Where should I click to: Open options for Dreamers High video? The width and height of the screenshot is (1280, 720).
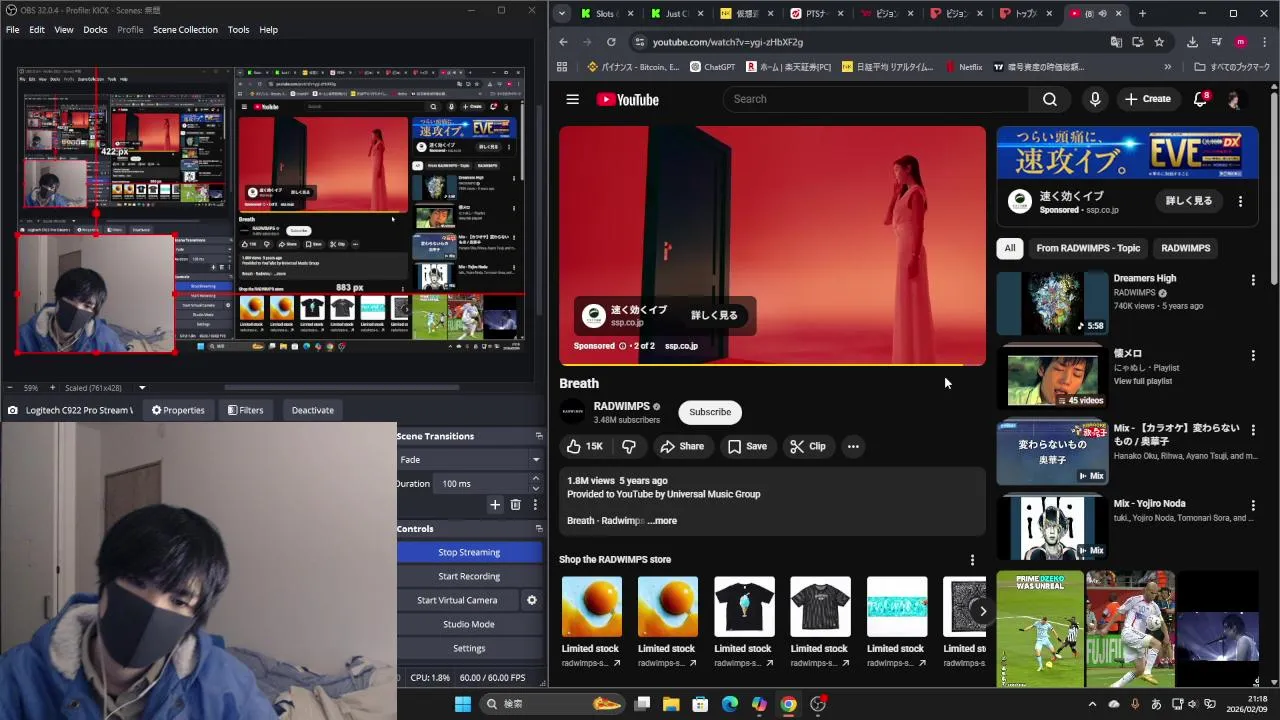pos(1252,280)
